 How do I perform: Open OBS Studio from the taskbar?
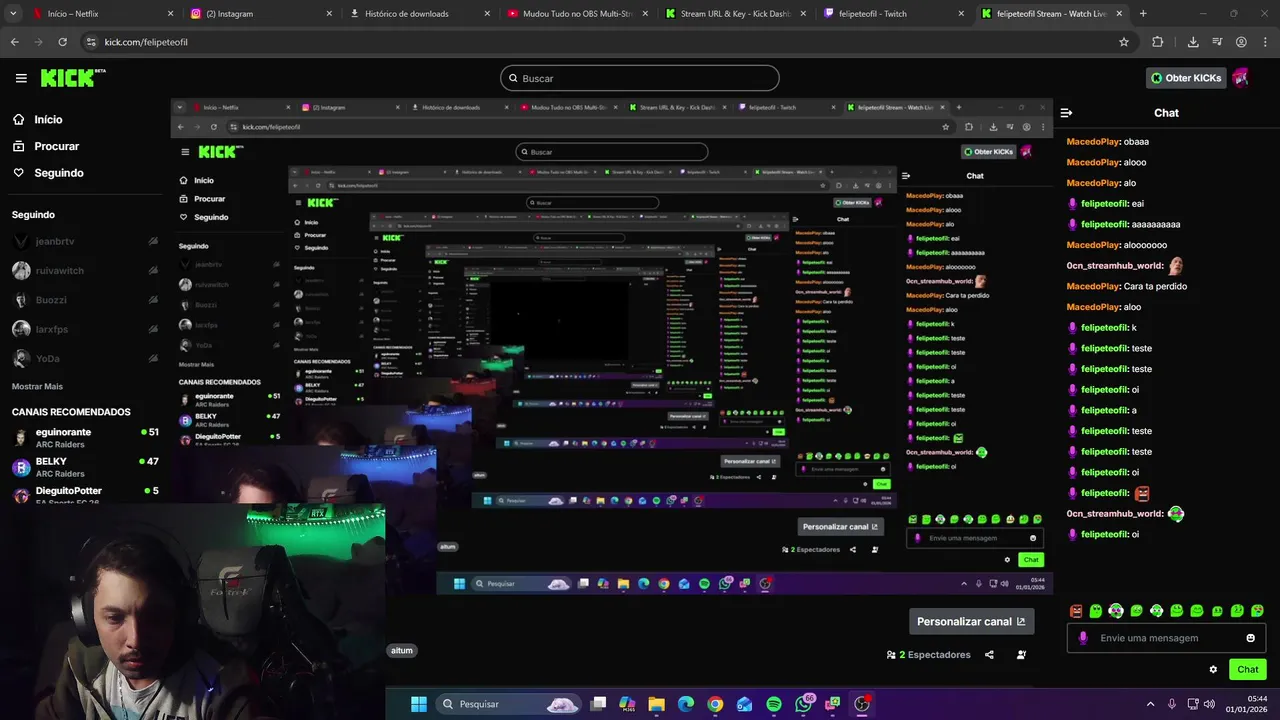(x=862, y=704)
